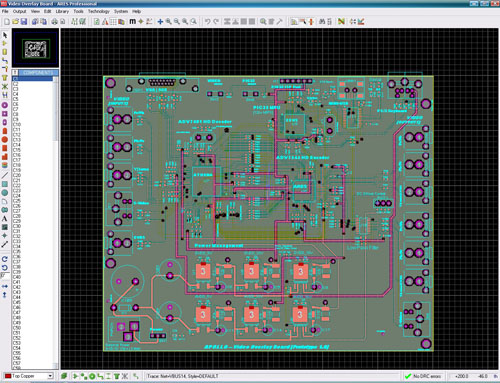
Task: Click the Save layout floppy icon
Action: tap(24, 22)
